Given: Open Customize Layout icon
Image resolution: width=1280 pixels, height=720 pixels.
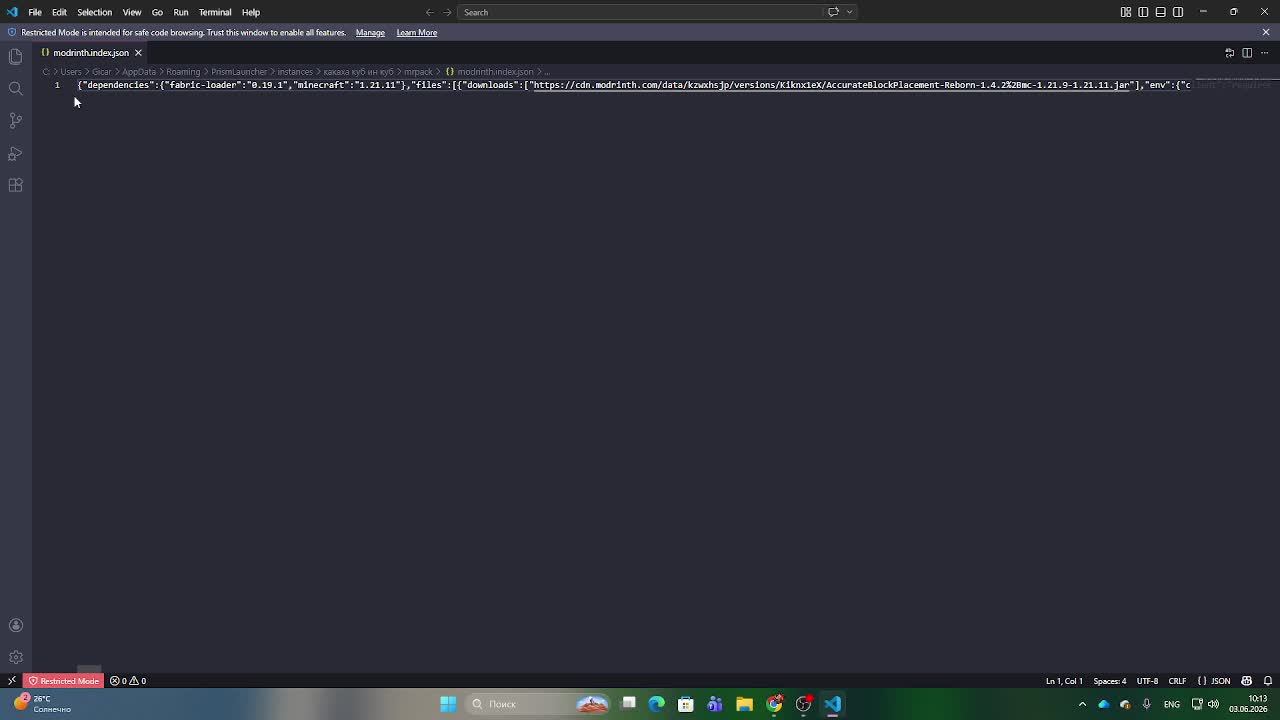Looking at the screenshot, I should [x=1126, y=12].
